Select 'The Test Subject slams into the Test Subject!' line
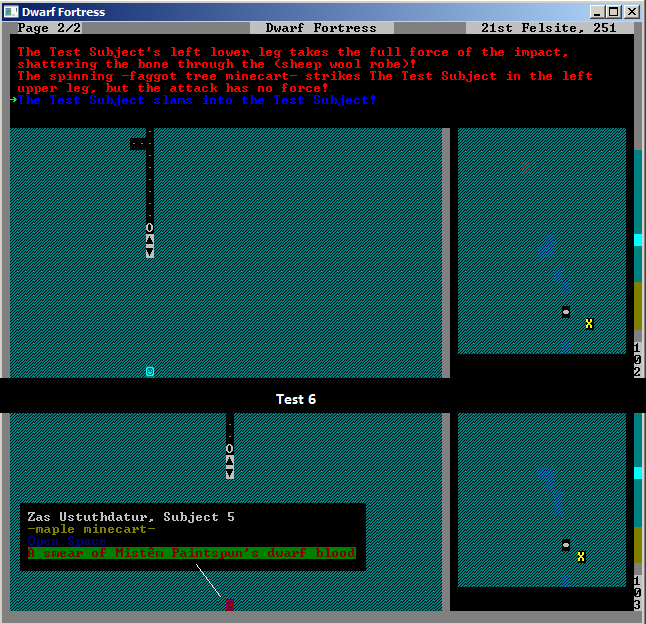 (x=197, y=100)
